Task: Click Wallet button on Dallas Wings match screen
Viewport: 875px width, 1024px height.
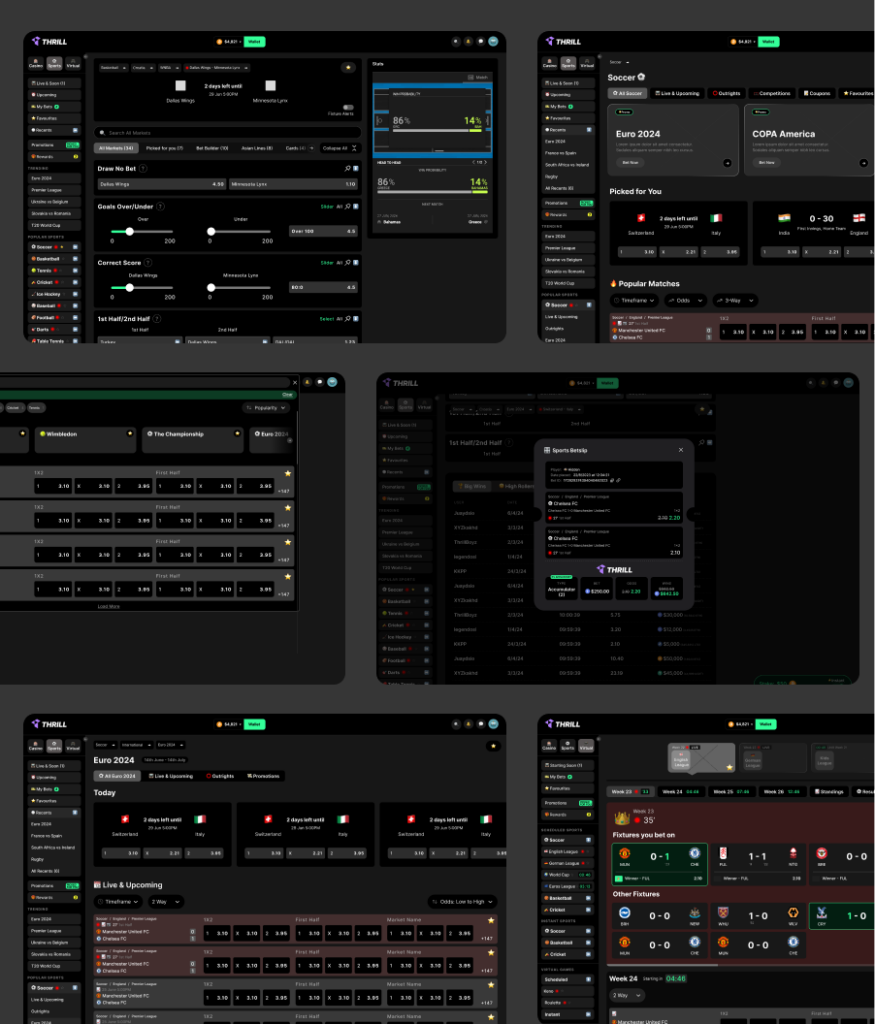Action: click(x=254, y=41)
